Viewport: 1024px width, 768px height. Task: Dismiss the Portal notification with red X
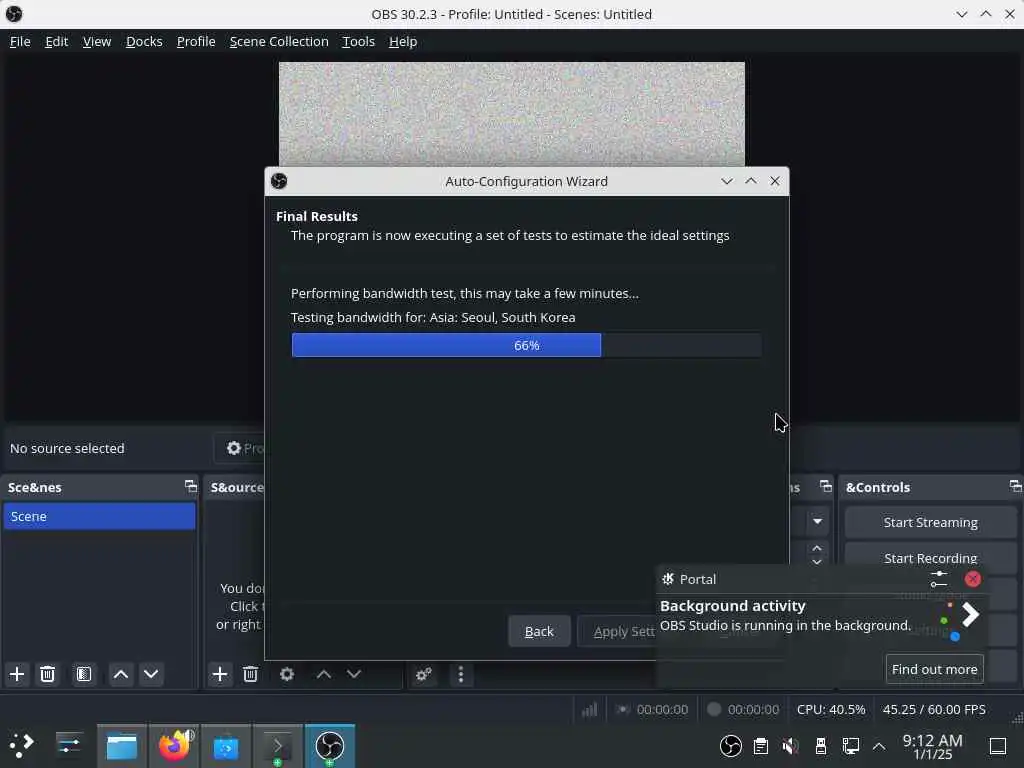tap(972, 579)
